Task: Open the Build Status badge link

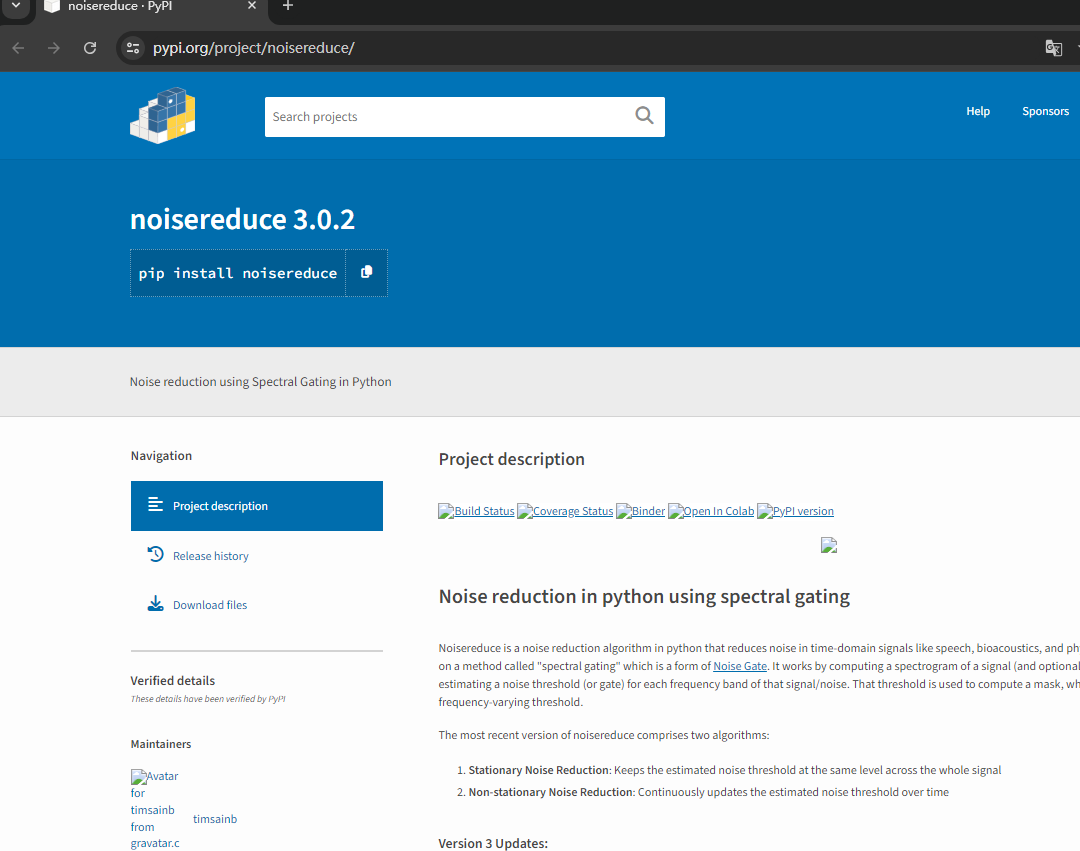Action: tap(476, 511)
